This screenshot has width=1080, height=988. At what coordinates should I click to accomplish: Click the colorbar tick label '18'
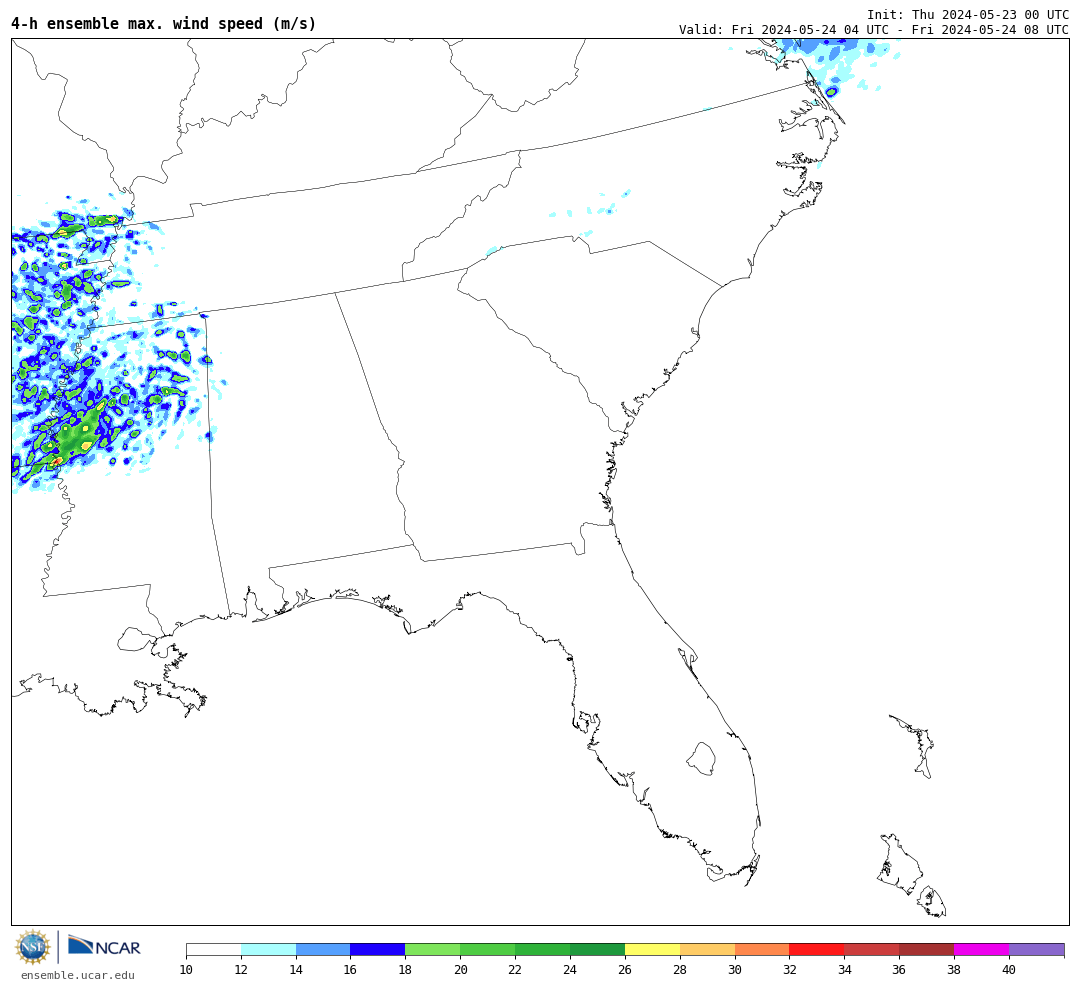[x=406, y=970]
